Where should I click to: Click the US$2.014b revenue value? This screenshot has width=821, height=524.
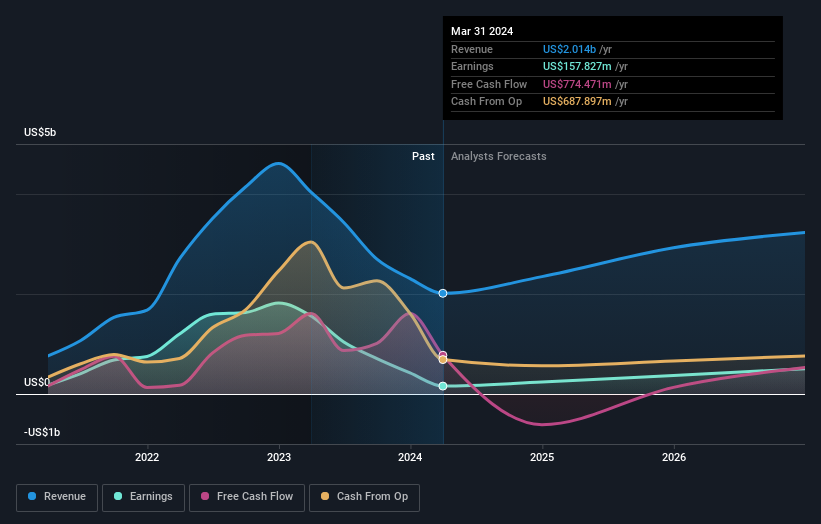(569, 49)
